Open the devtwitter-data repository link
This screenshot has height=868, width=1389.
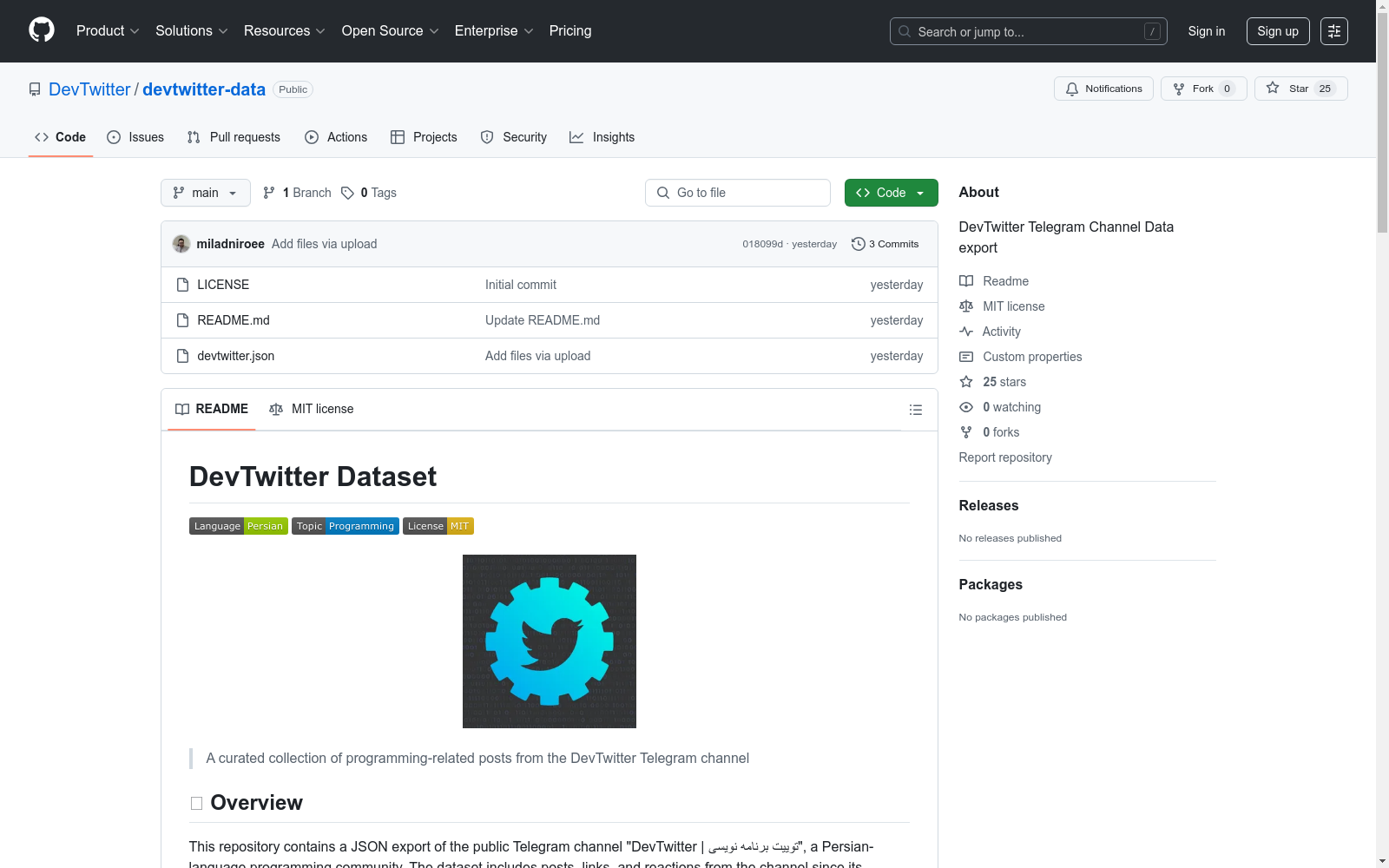pos(204,89)
